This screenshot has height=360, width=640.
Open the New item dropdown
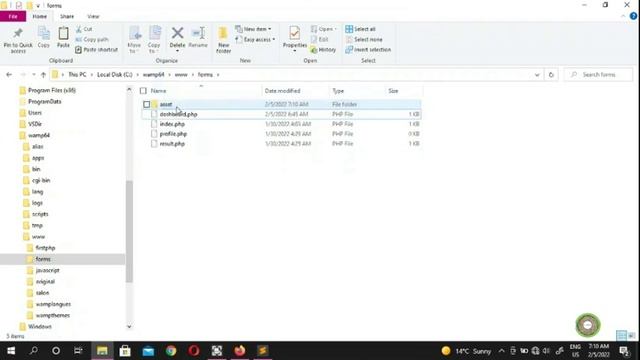(x=253, y=29)
